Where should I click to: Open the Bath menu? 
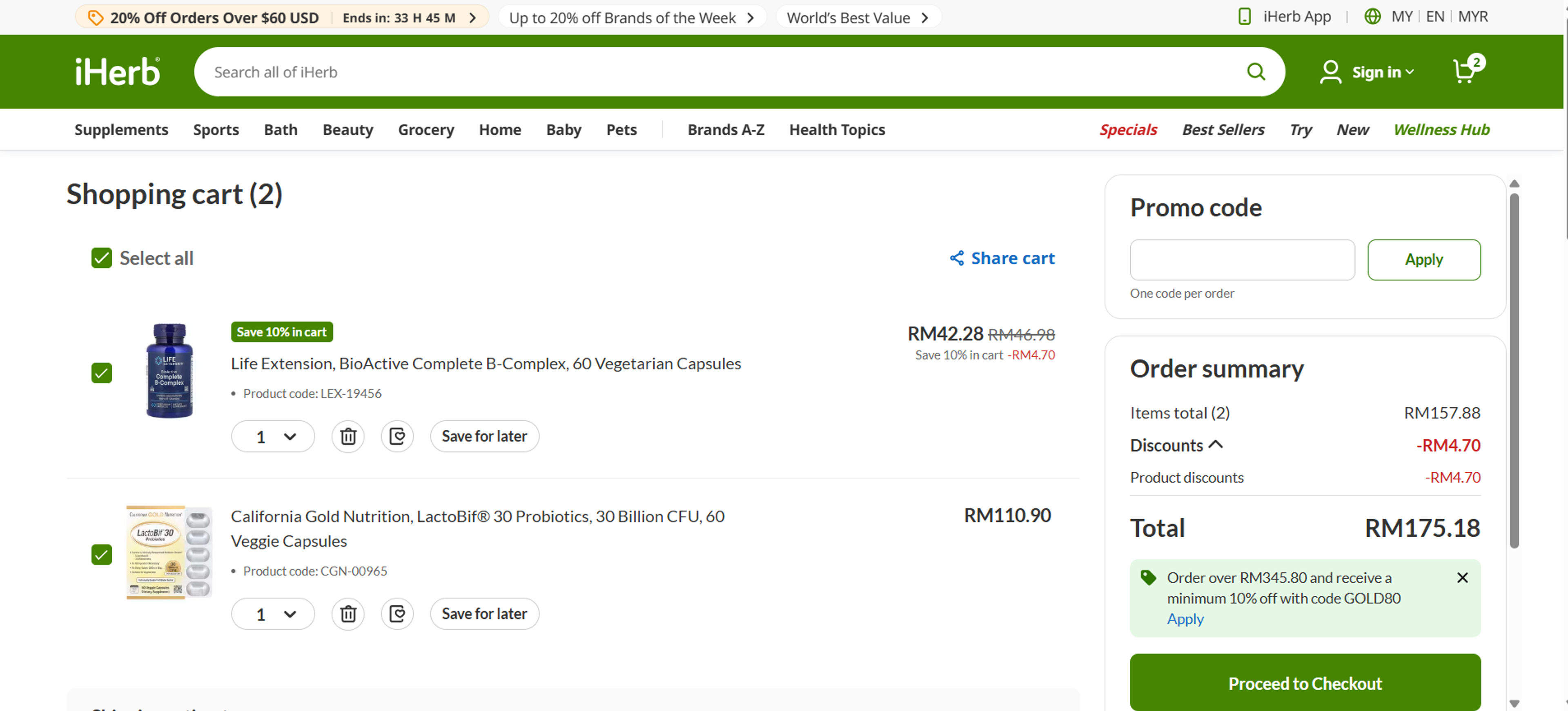click(x=281, y=129)
